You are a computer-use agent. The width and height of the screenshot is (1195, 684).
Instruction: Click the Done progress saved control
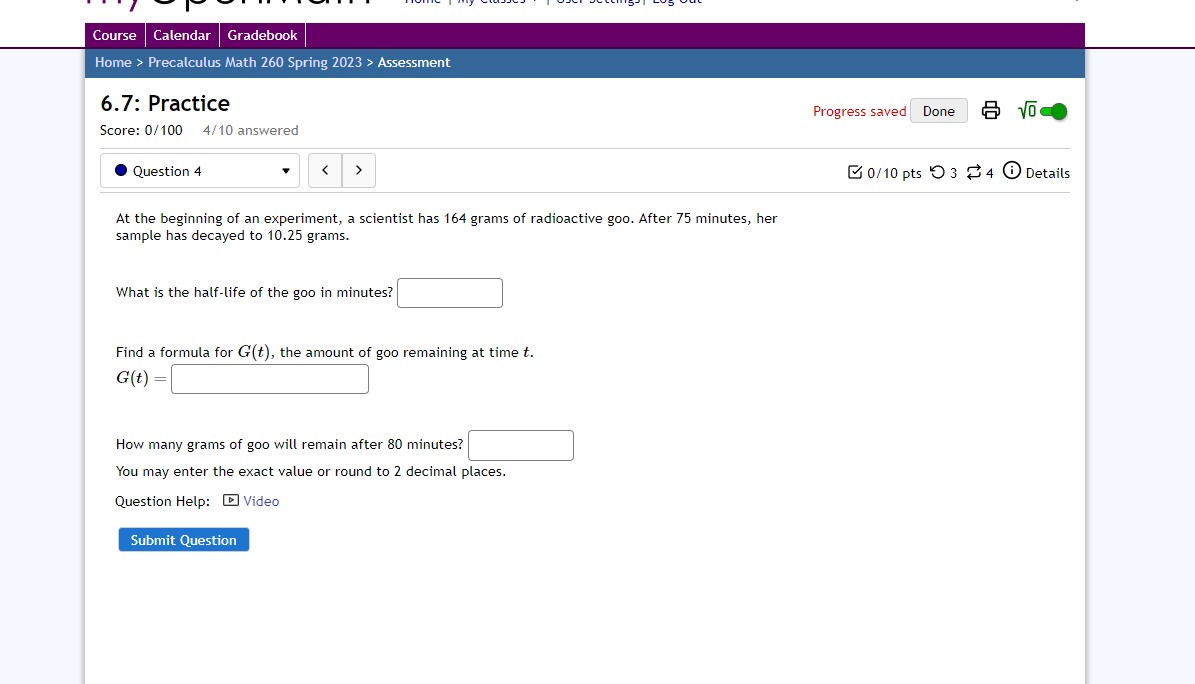pyautogui.click(x=938, y=111)
